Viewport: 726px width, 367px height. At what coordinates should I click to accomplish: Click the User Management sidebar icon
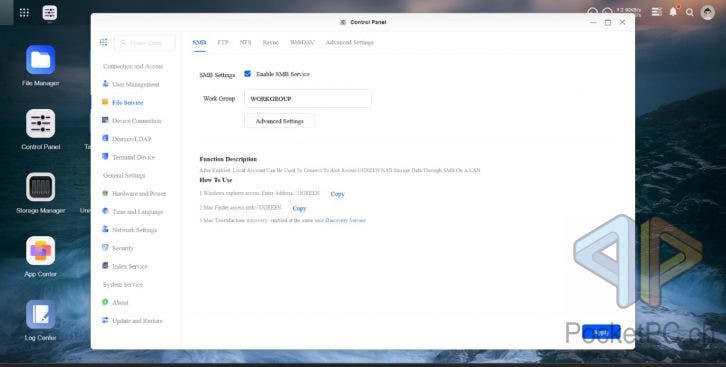[105, 84]
